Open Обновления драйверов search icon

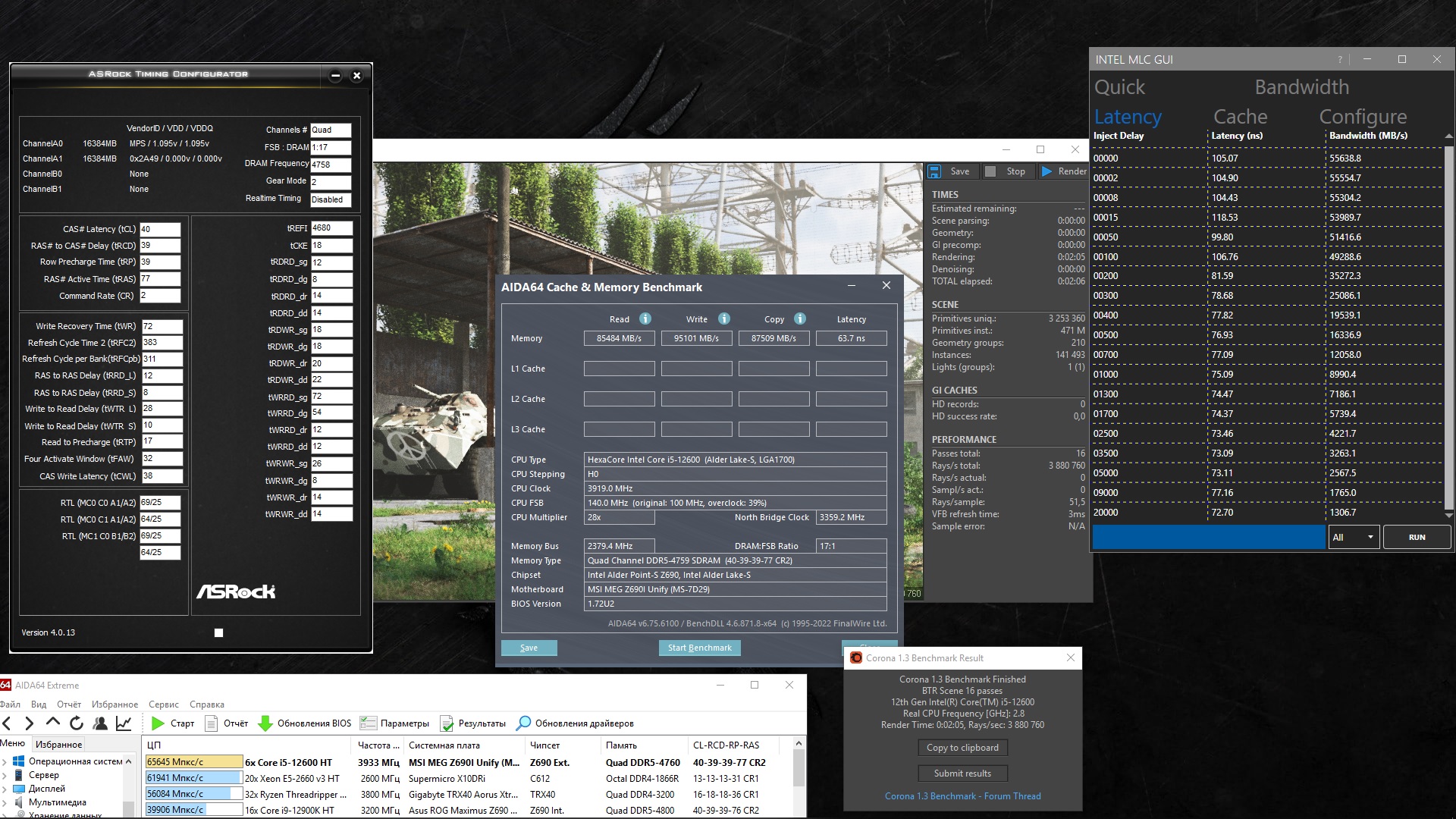coord(523,723)
